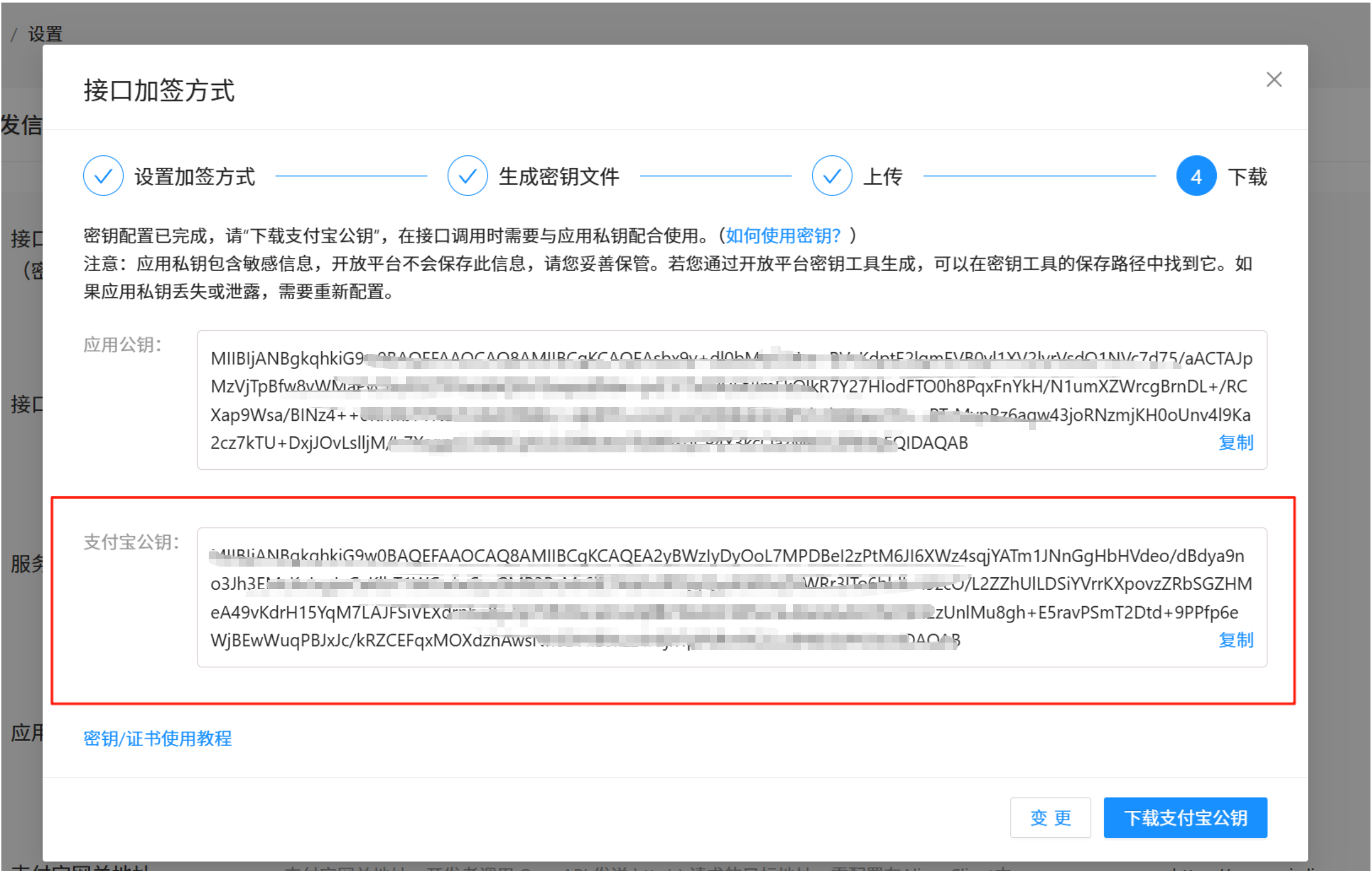Viewport: 1372px width, 871px height.
Task: Click the 设置 breadcrumb in background page
Action: coord(46,34)
